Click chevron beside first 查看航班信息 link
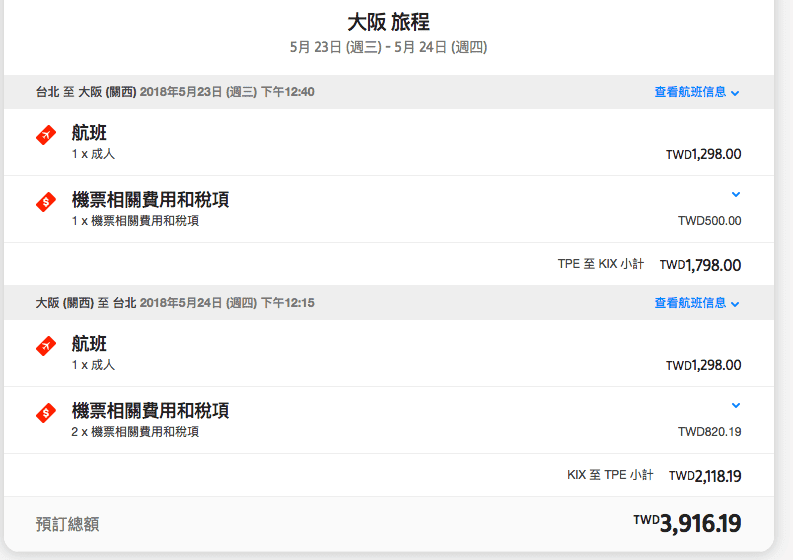This screenshot has width=793, height=560. tap(735, 93)
